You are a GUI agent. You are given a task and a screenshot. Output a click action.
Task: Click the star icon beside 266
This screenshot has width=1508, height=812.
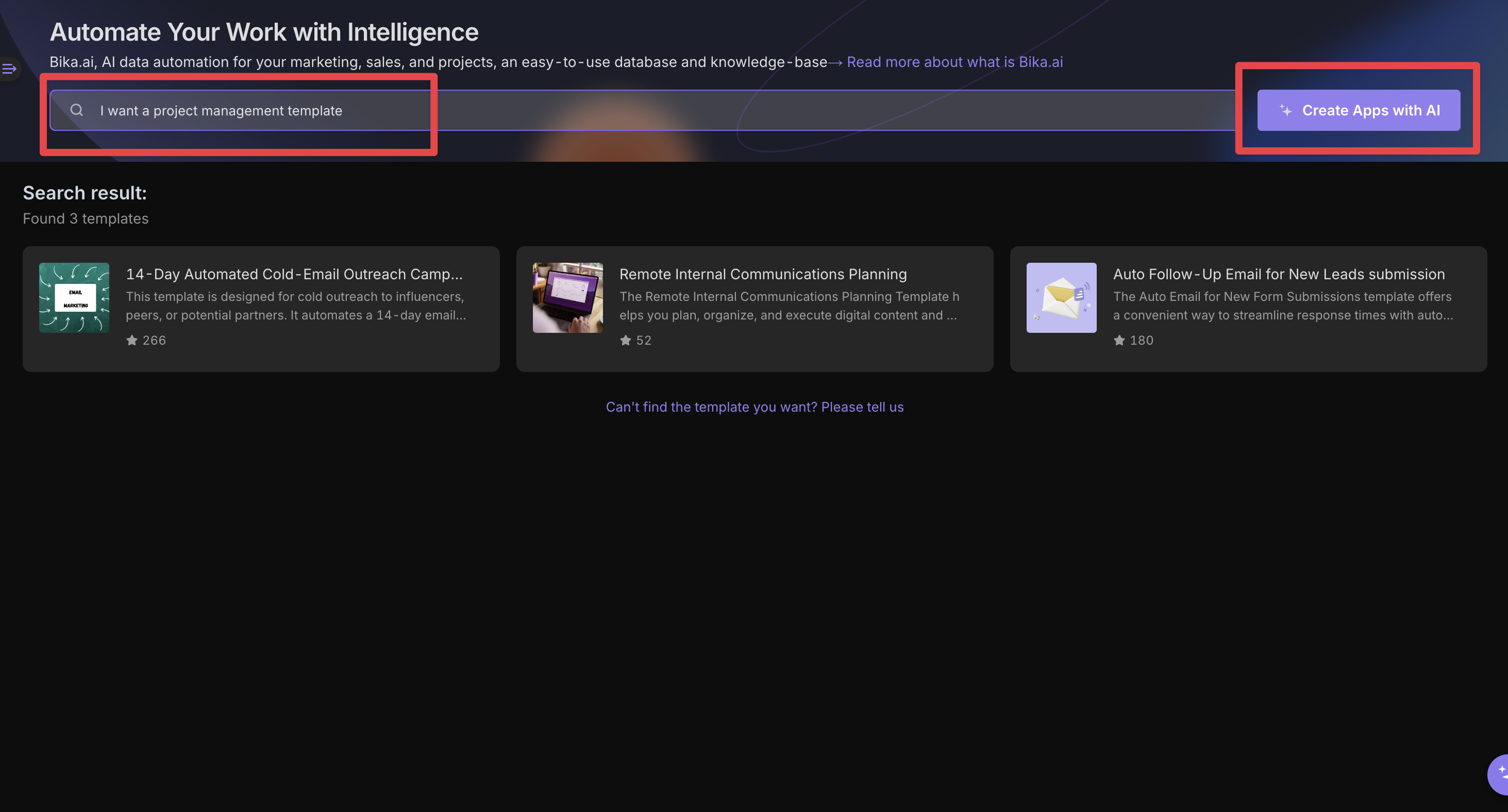pos(132,340)
